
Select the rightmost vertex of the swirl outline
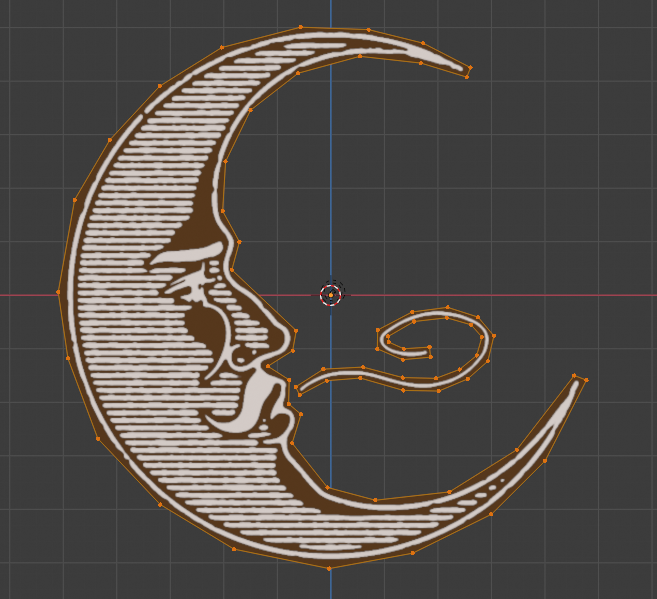(494, 336)
